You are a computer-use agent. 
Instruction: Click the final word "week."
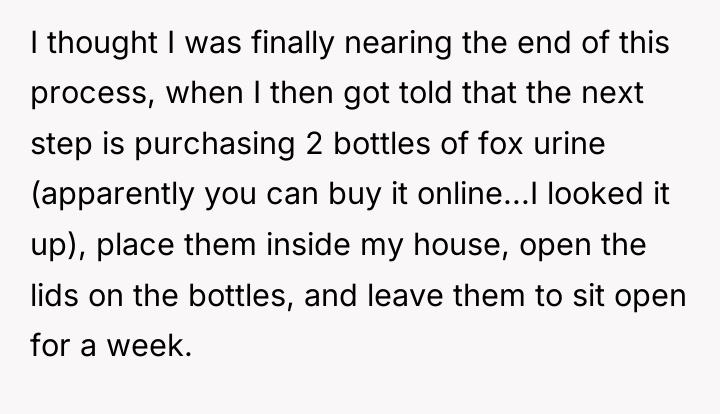coord(149,346)
